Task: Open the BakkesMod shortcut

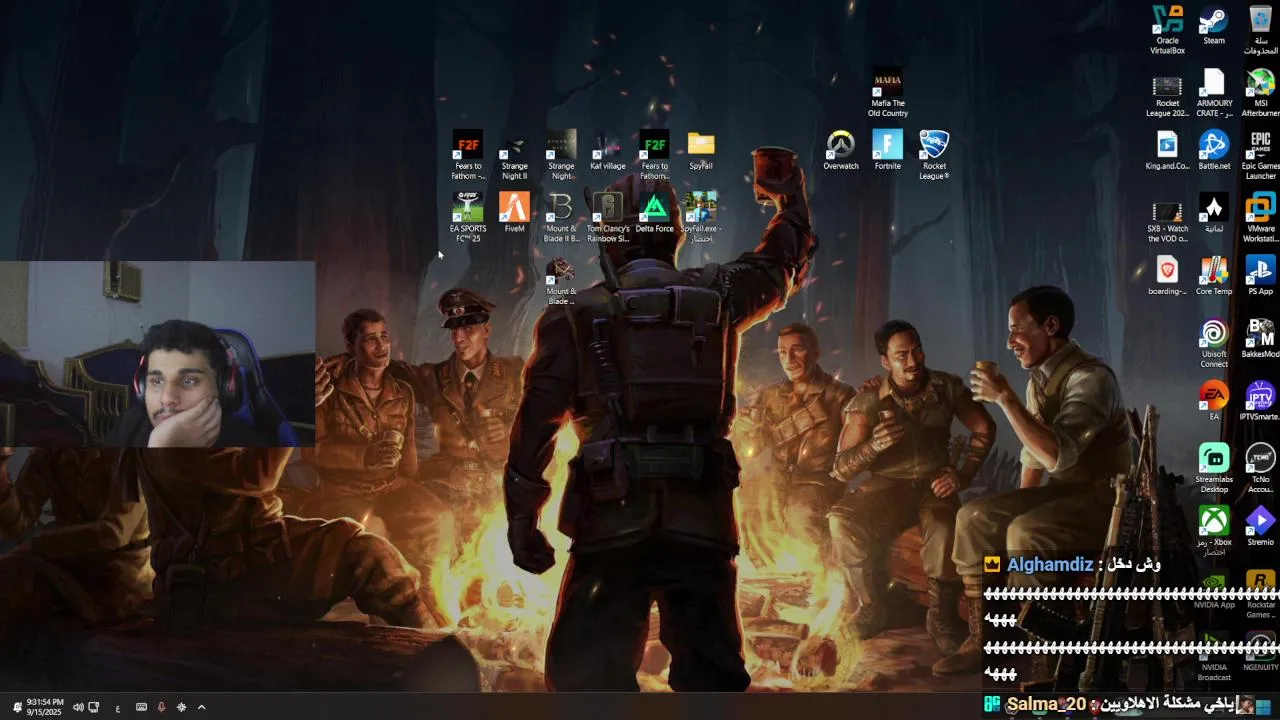Action: 1260,339
